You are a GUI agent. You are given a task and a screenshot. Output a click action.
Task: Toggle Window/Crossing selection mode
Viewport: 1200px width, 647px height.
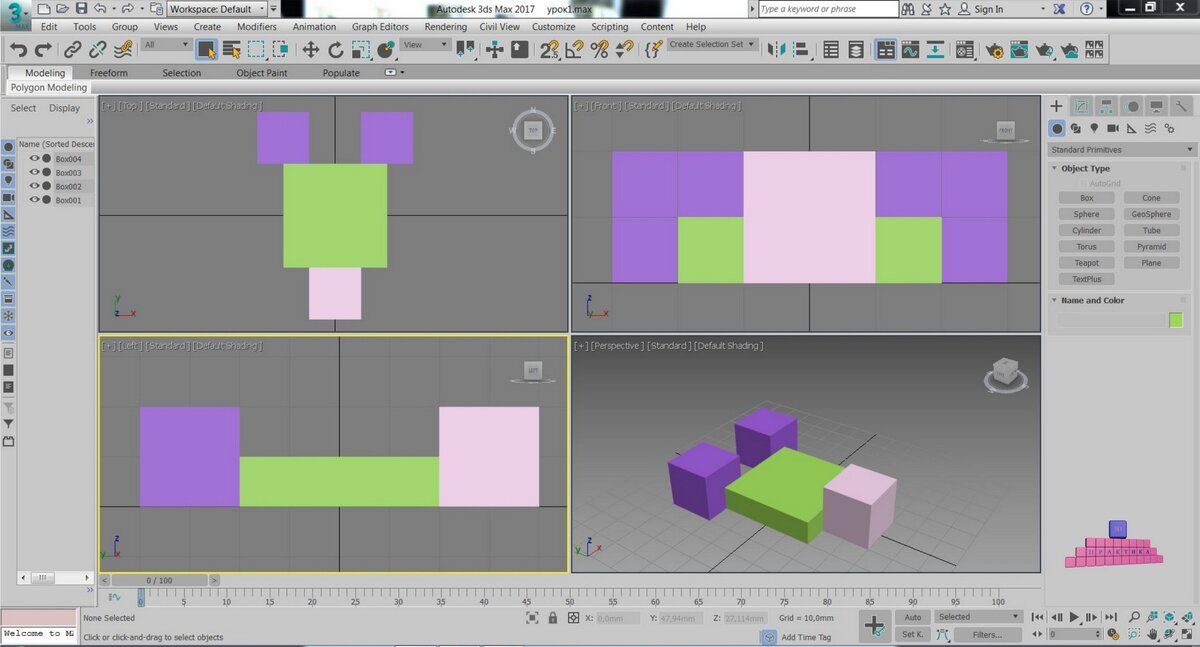[281, 49]
